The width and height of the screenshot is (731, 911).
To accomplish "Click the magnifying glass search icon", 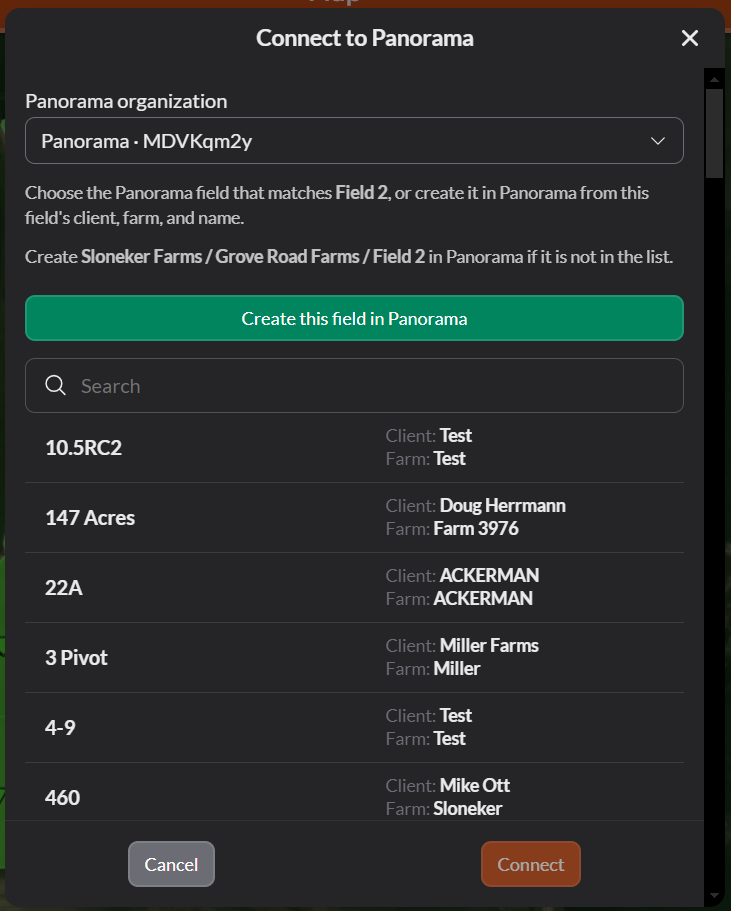I will [x=56, y=385].
